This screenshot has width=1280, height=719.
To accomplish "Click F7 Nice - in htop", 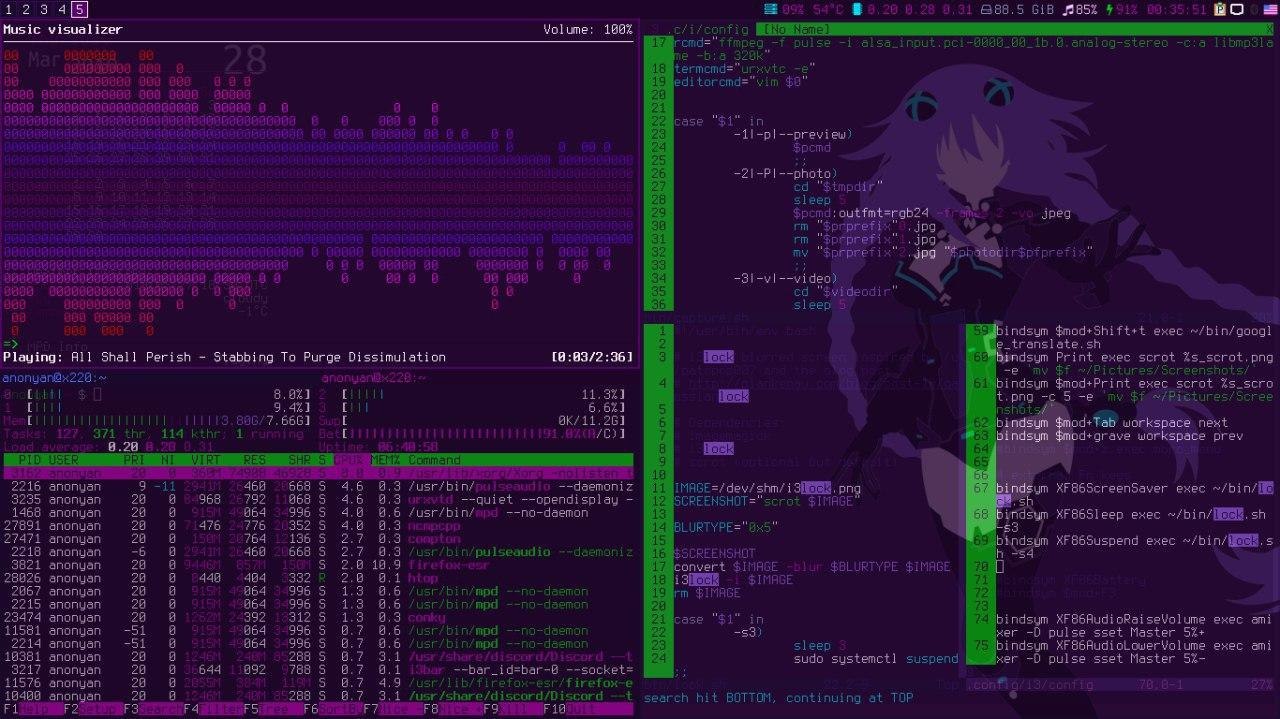I will click(392, 709).
